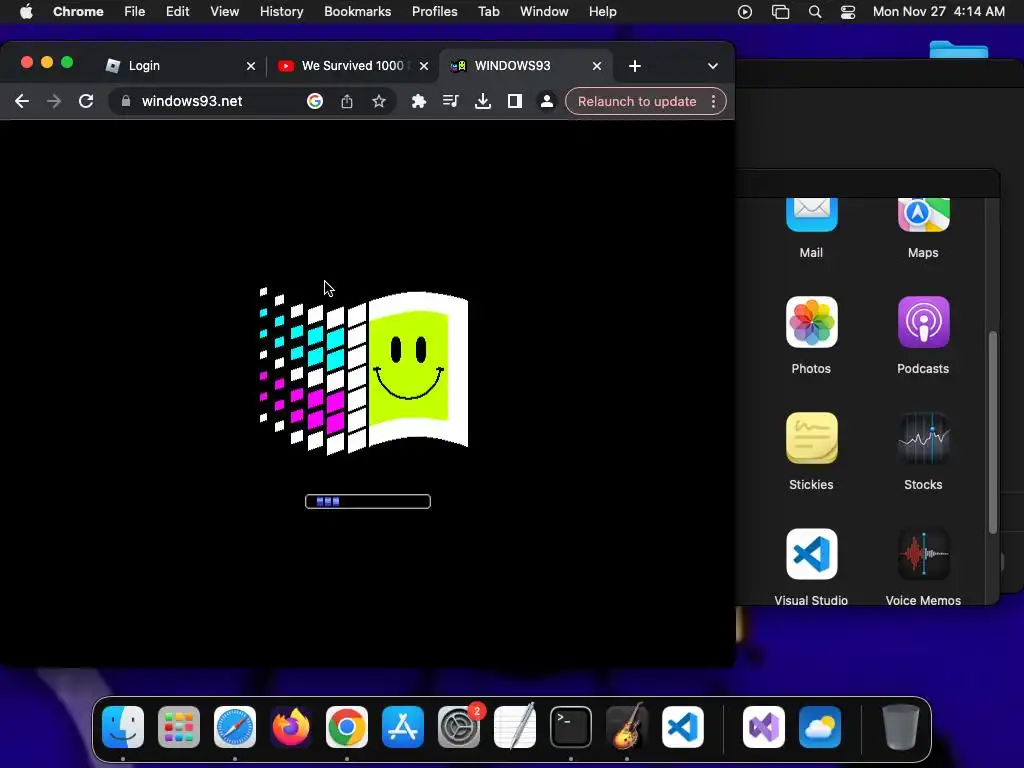Open Visual Studio Code app icon in grid

click(811, 554)
